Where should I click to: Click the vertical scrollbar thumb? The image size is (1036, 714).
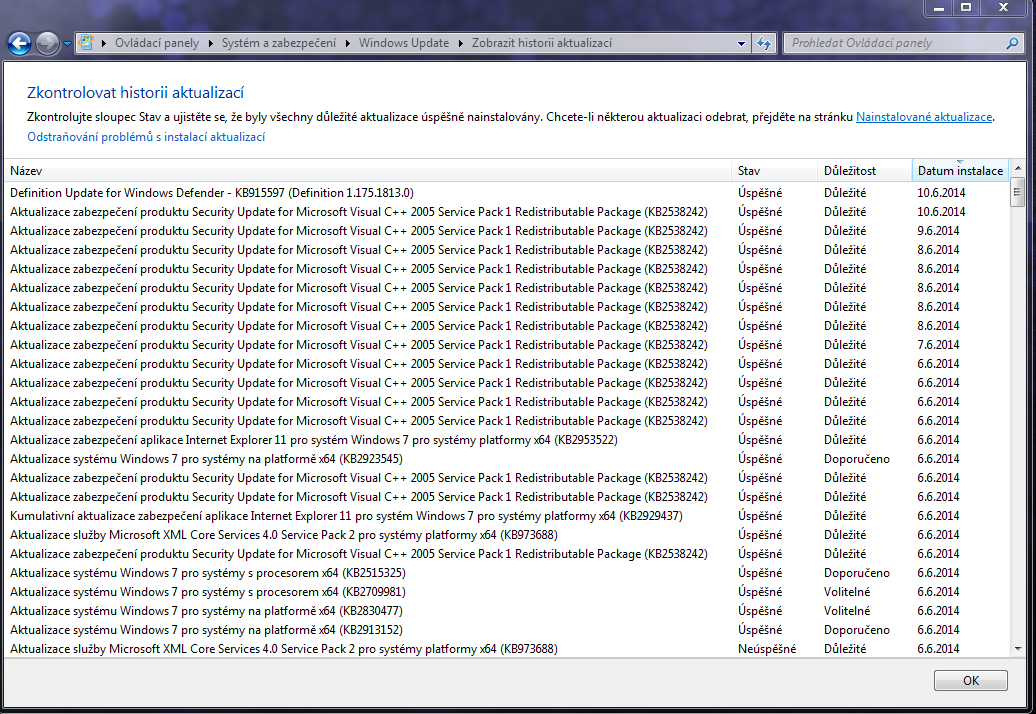[1018, 193]
